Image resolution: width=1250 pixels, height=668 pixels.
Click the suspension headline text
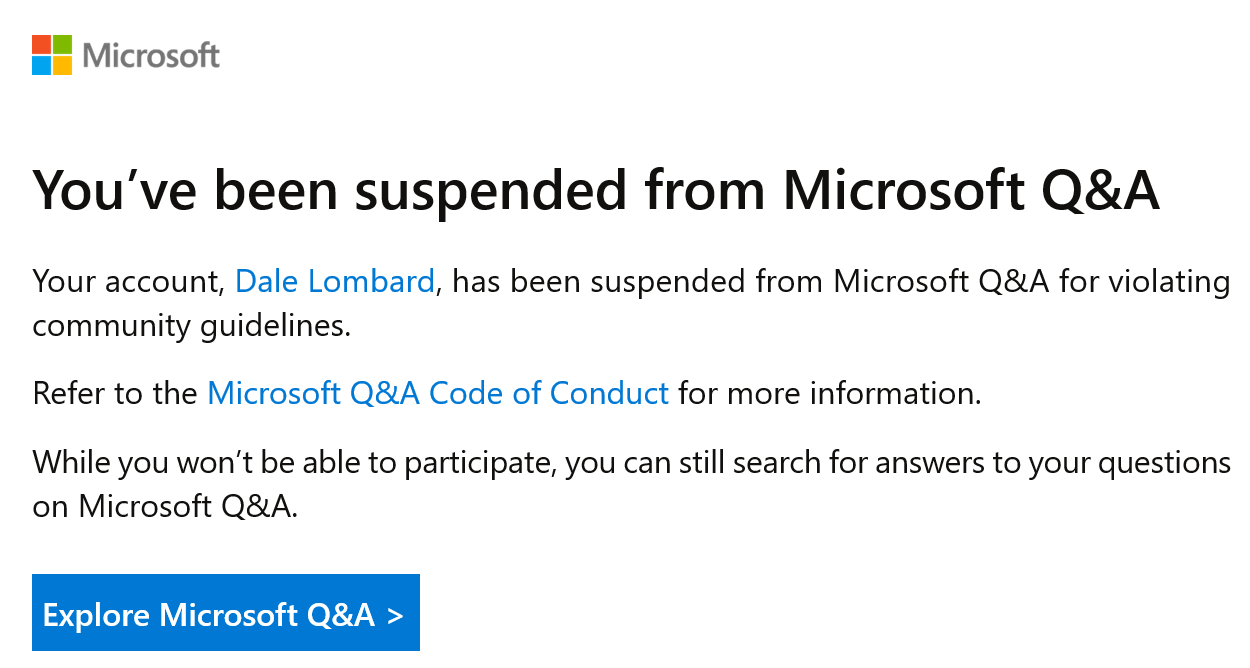(x=595, y=190)
